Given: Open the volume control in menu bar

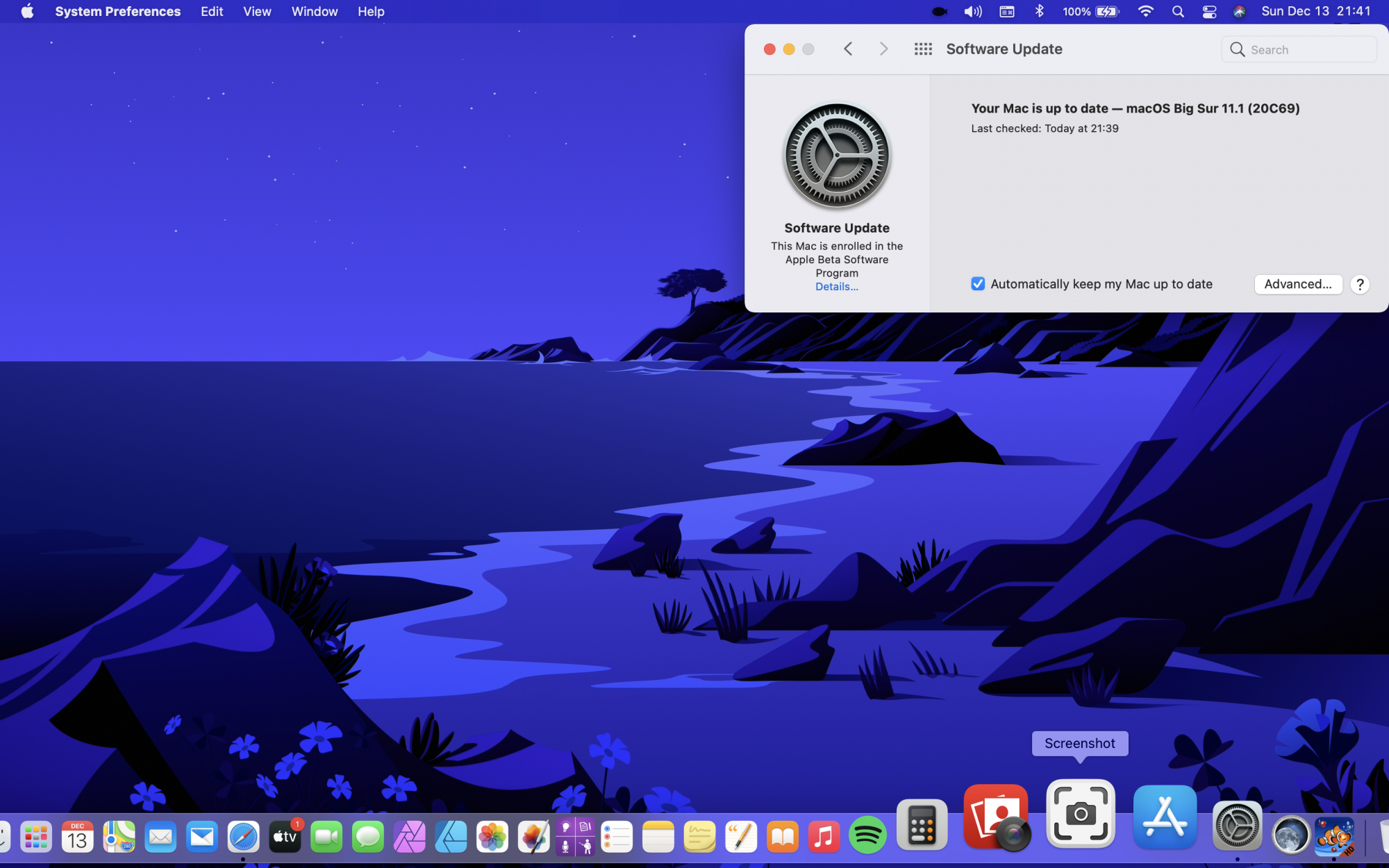Looking at the screenshot, I should click(x=972, y=12).
